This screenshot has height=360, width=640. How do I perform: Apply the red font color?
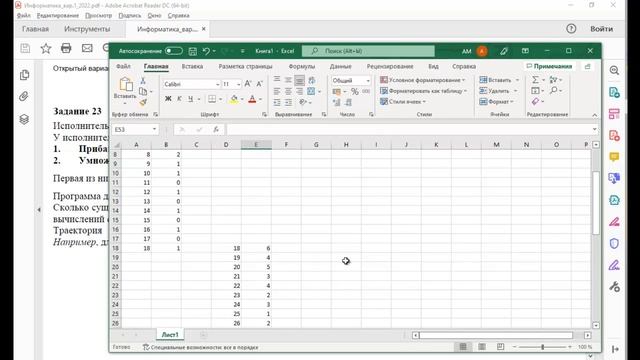252,99
